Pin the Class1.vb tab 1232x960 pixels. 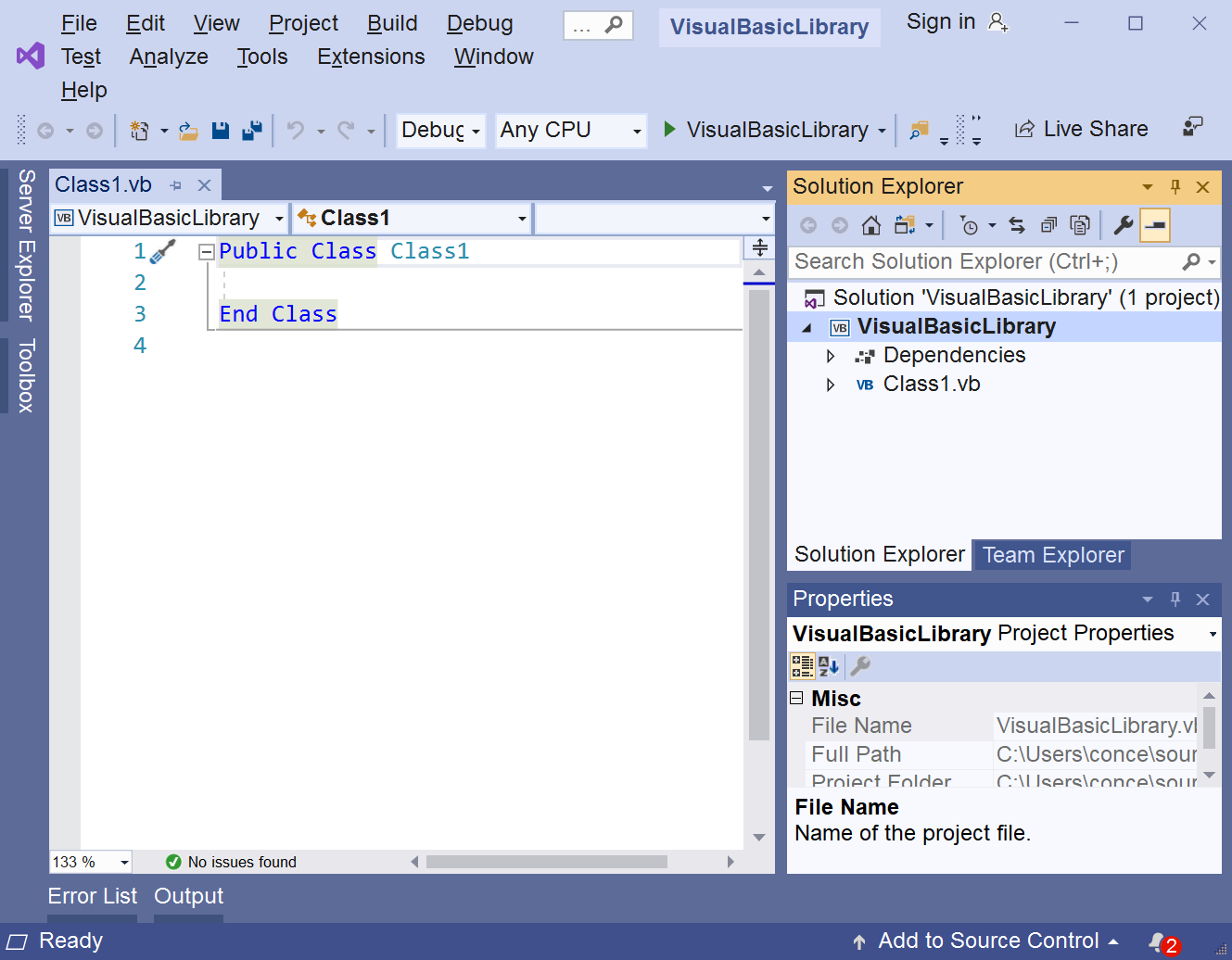[x=175, y=185]
